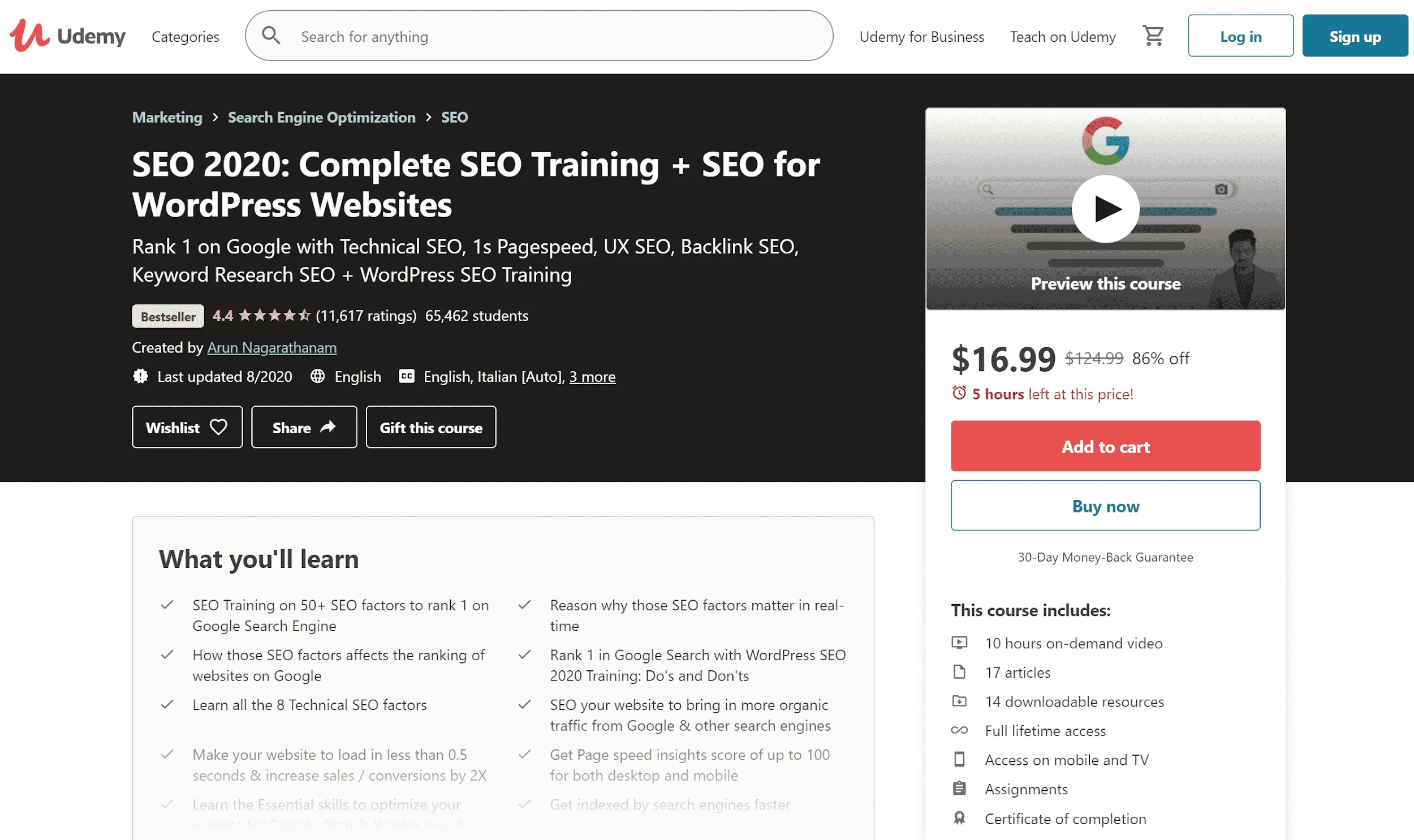Viewport: 1414px width, 840px height.
Task: Go to Marketing breadcrumb
Action: [167, 117]
